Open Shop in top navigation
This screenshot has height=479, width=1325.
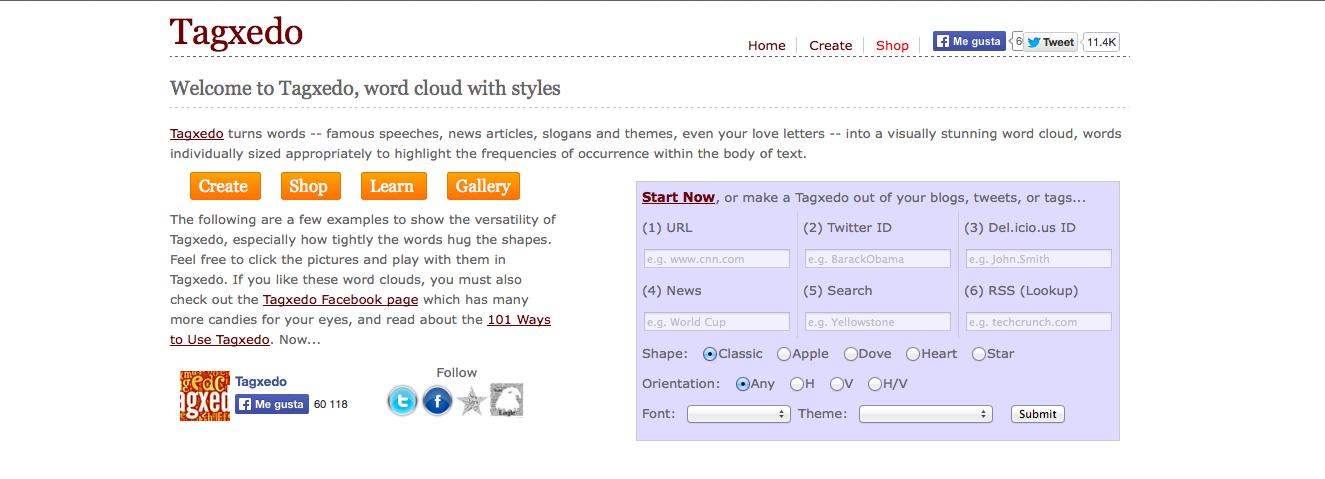point(892,45)
